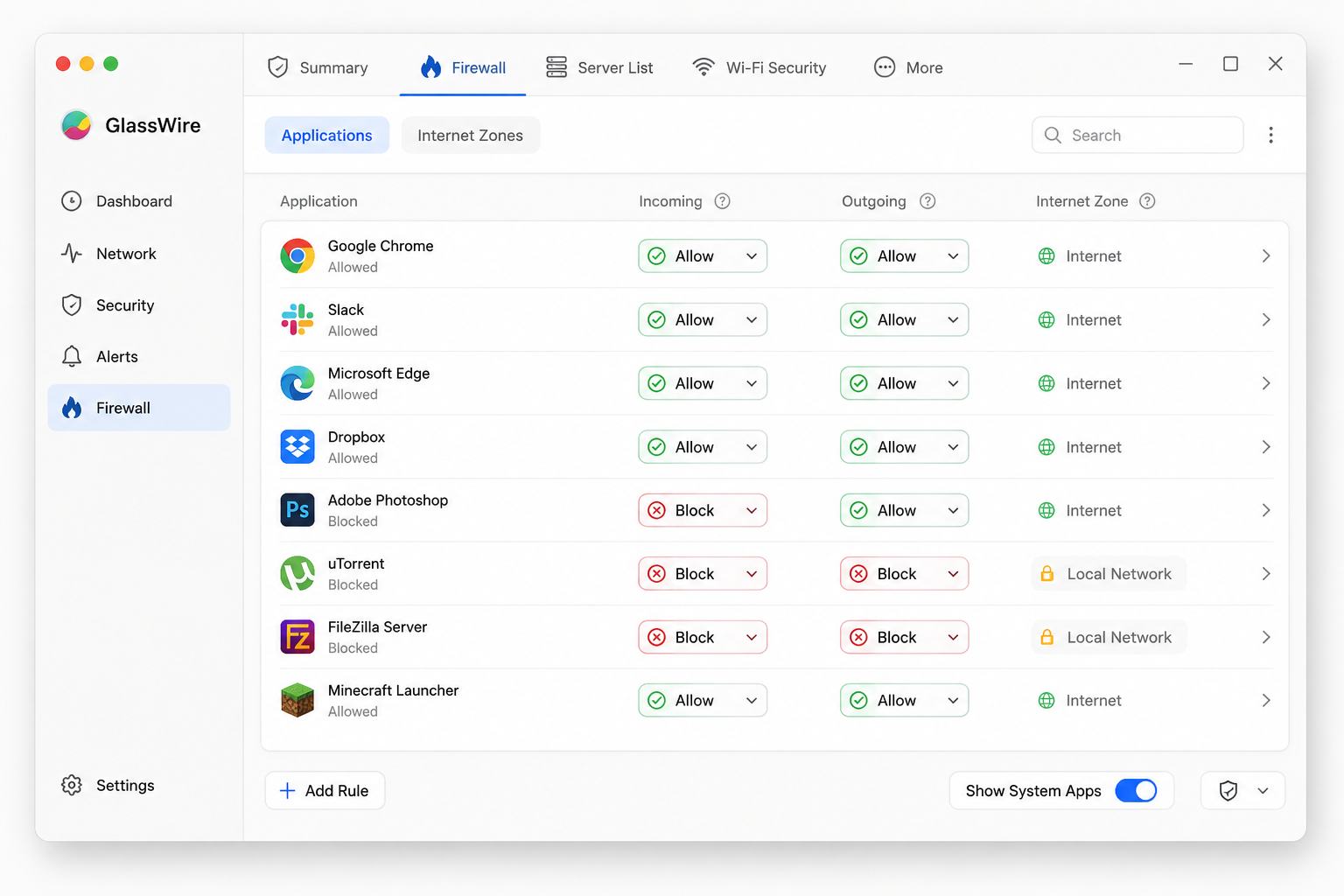Switch to the Wi-Fi Security tab
The image size is (1344, 896).
point(759,67)
